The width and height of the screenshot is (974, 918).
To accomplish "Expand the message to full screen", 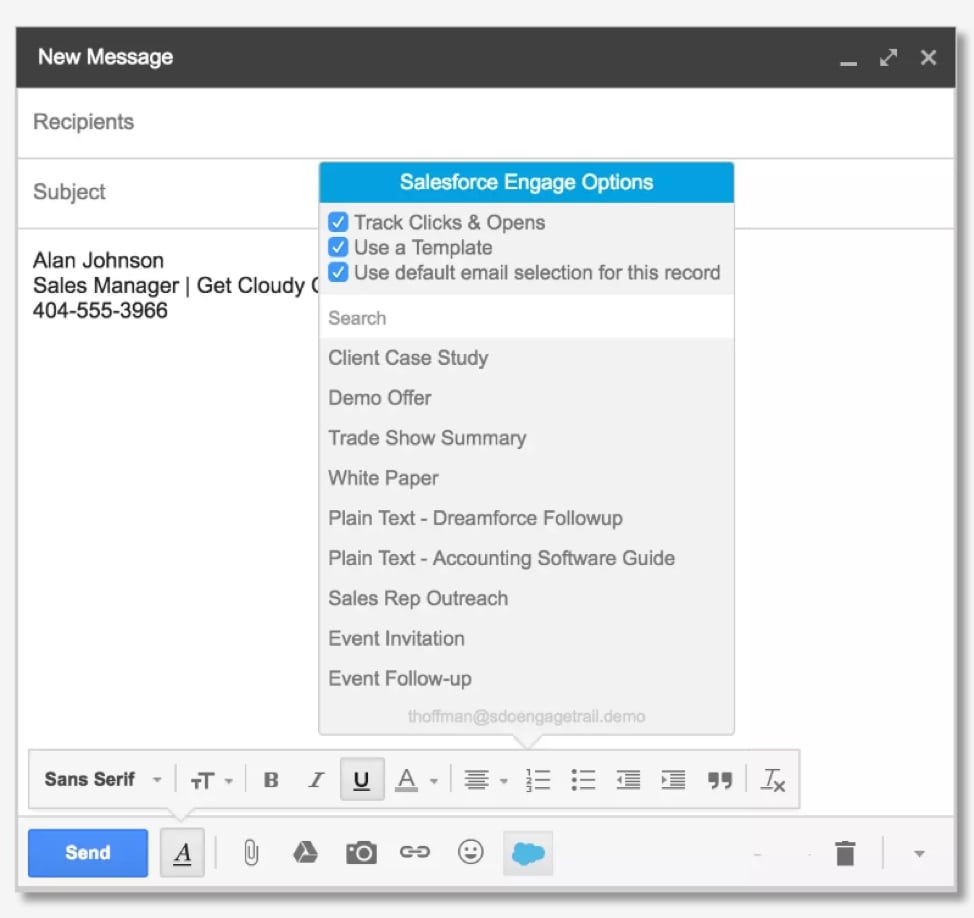I will (888, 58).
